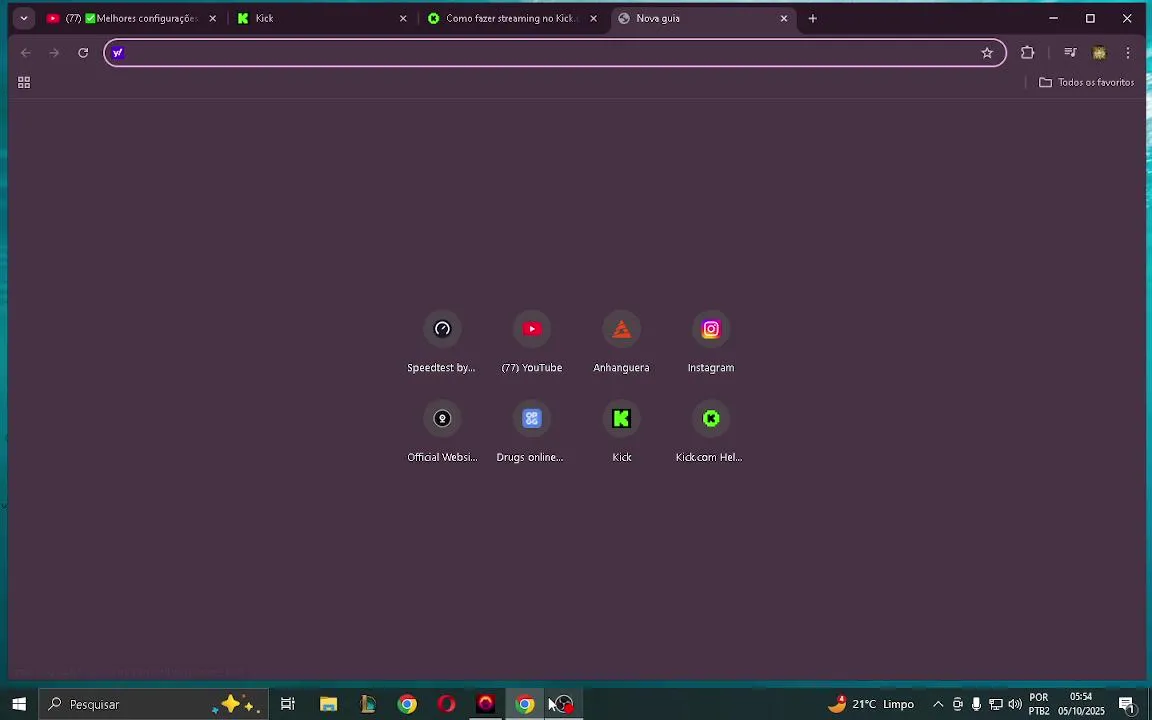
Task: Bookmark this tab with the star icon
Action: coord(987,53)
